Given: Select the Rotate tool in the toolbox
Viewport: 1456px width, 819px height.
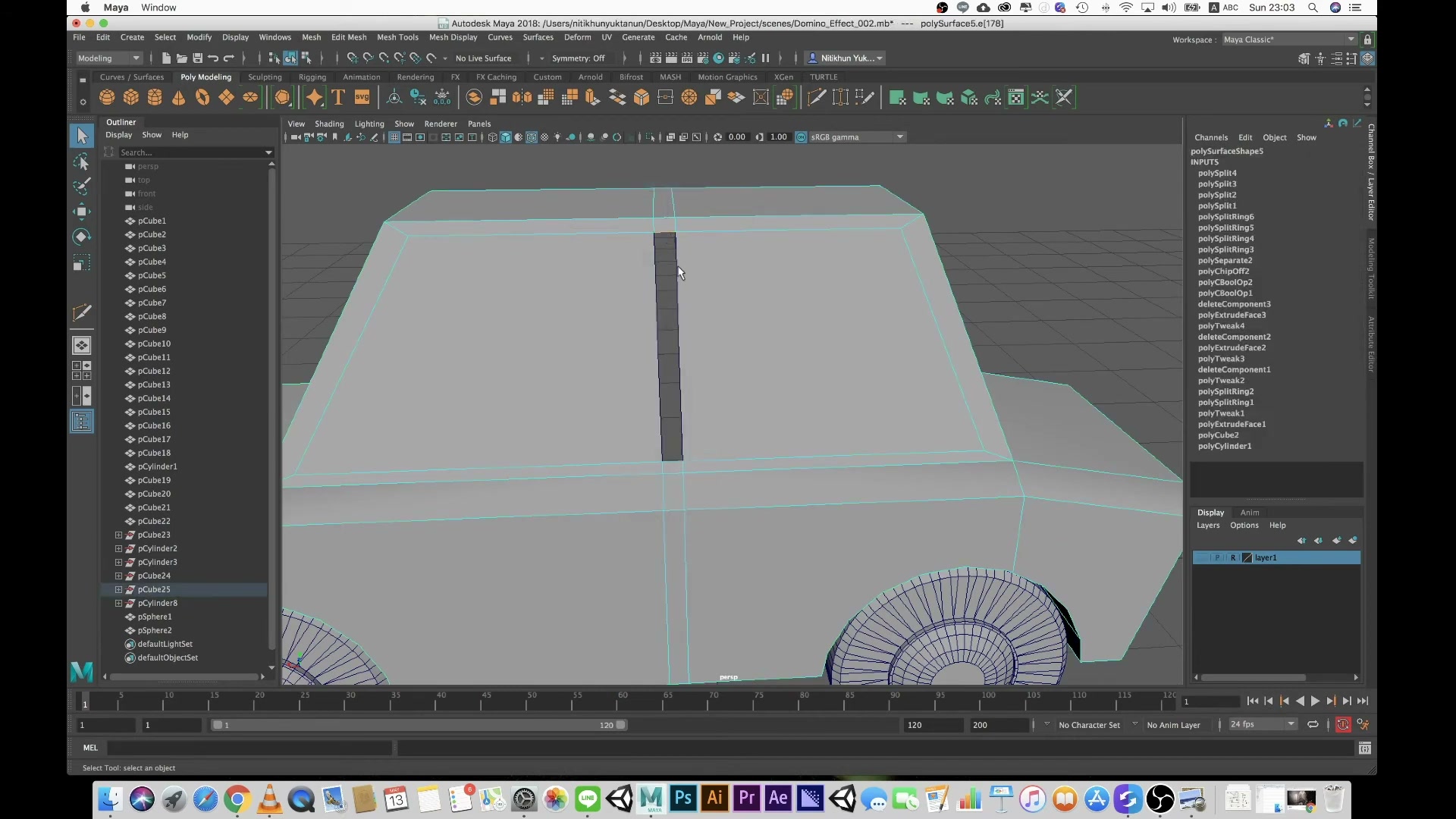Looking at the screenshot, I should (x=82, y=237).
